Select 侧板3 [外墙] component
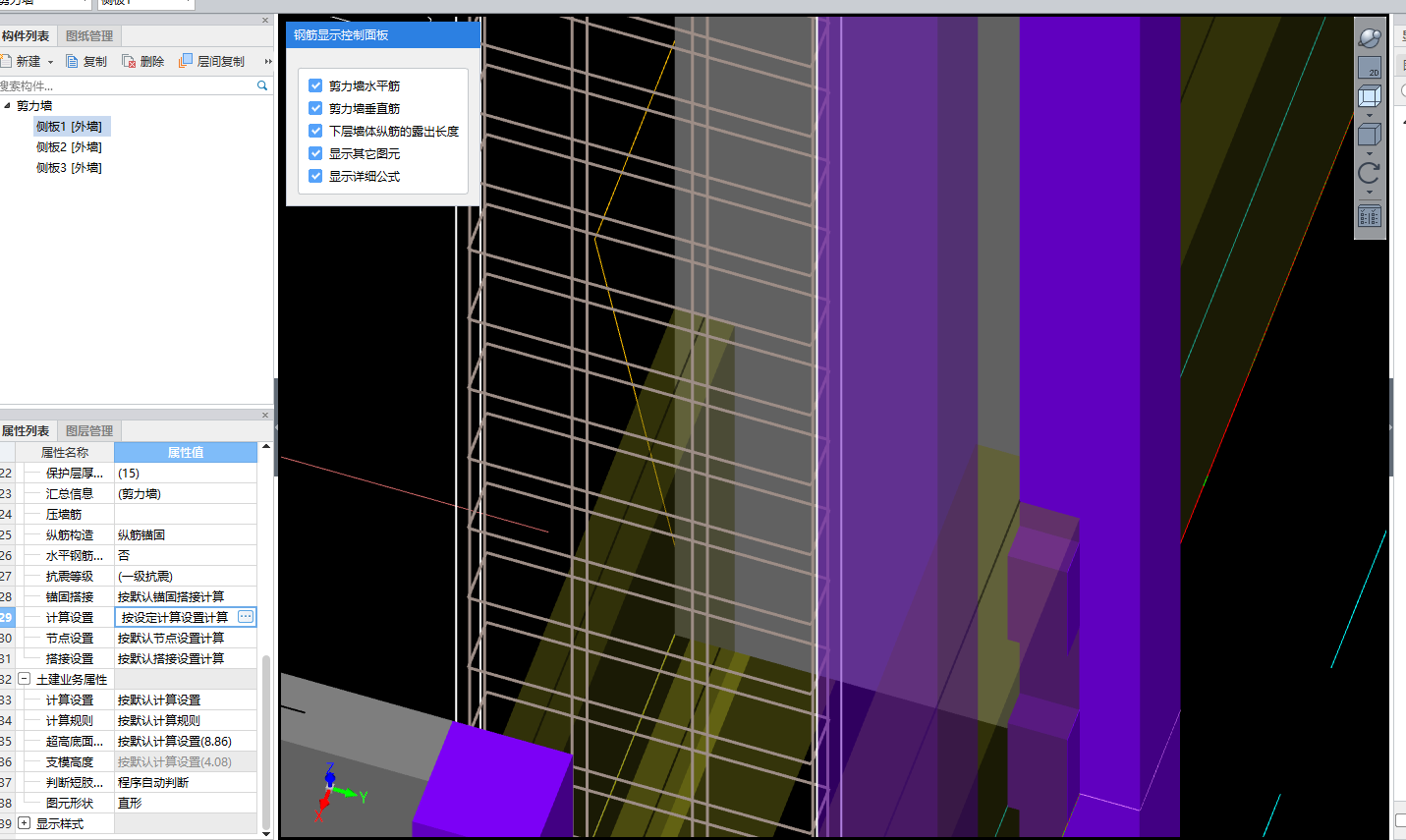This screenshot has width=1406, height=840. (x=69, y=167)
